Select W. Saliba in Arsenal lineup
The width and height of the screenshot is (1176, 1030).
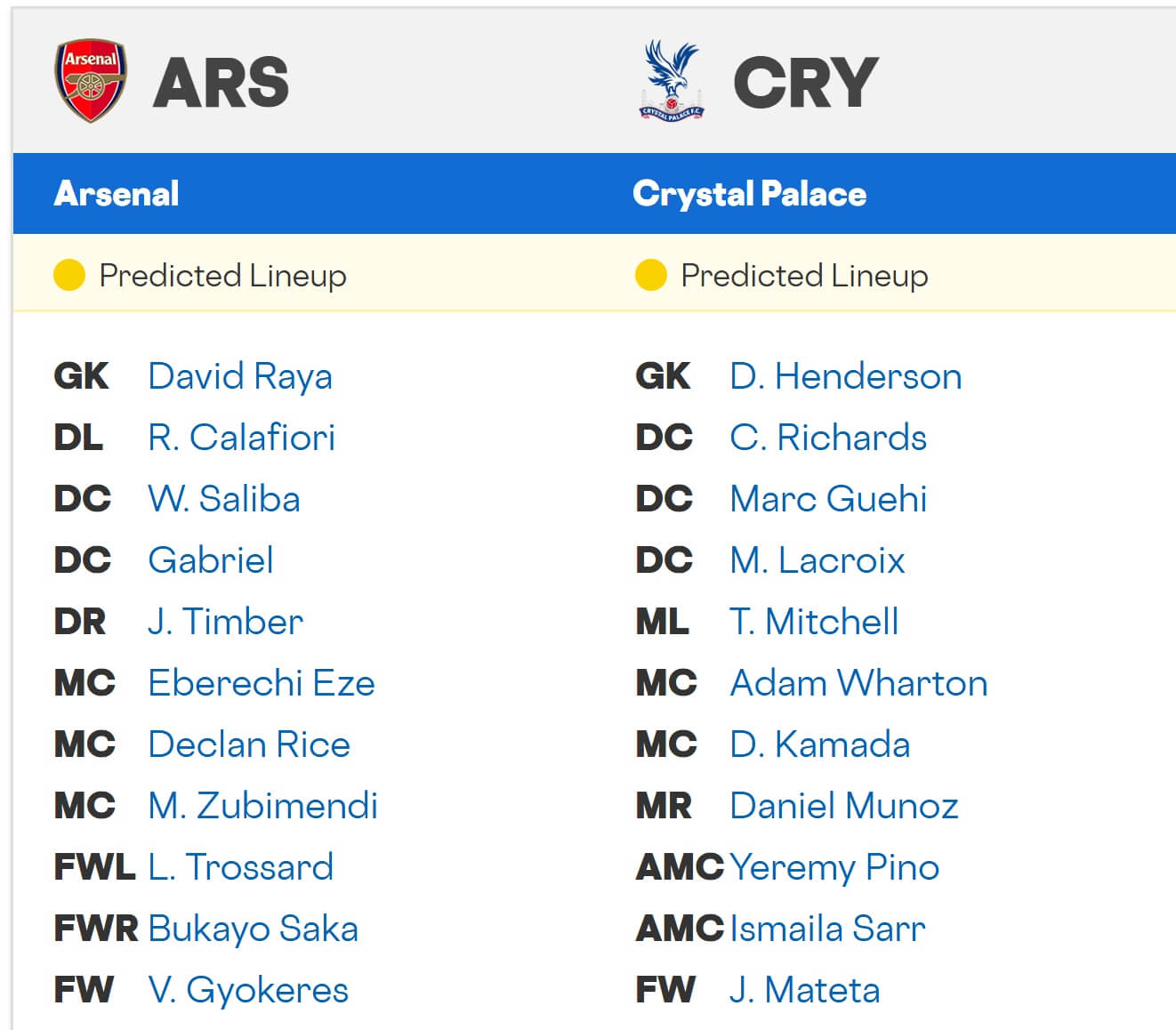pos(223,499)
